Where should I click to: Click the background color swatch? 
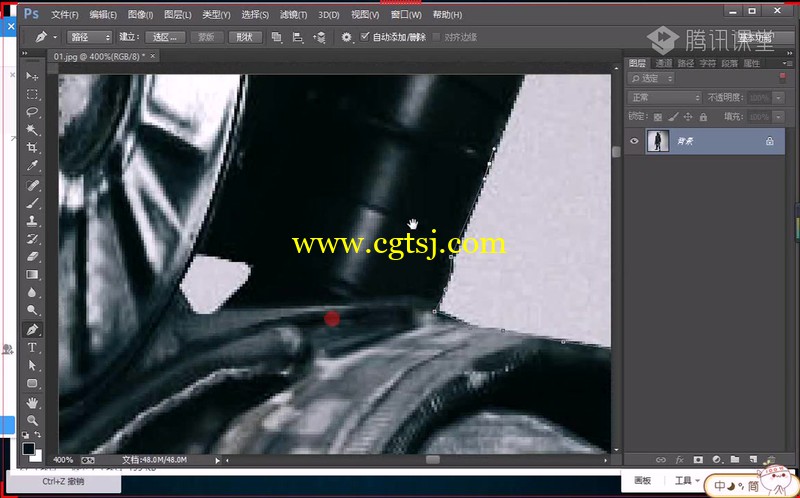(37, 456)
